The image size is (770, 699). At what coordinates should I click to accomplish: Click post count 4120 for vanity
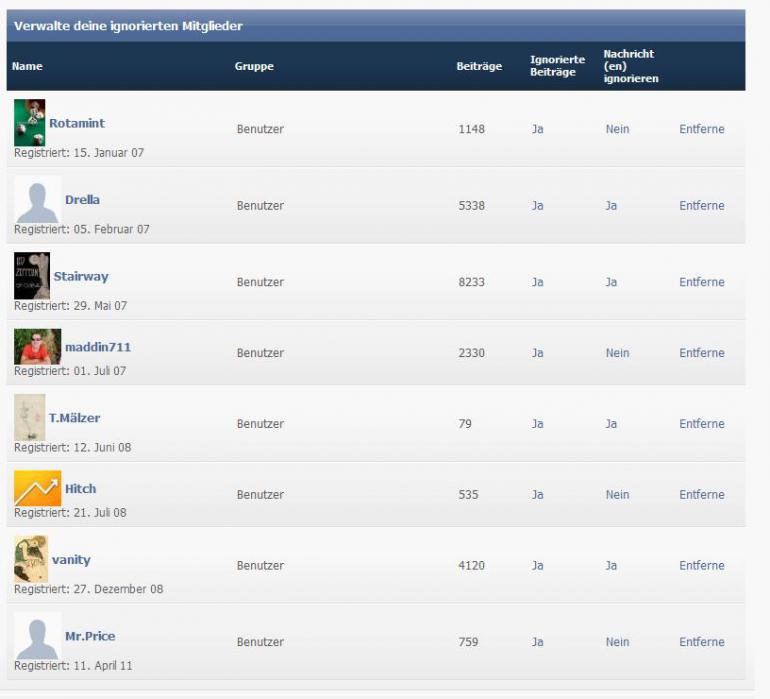pos(471,565)
